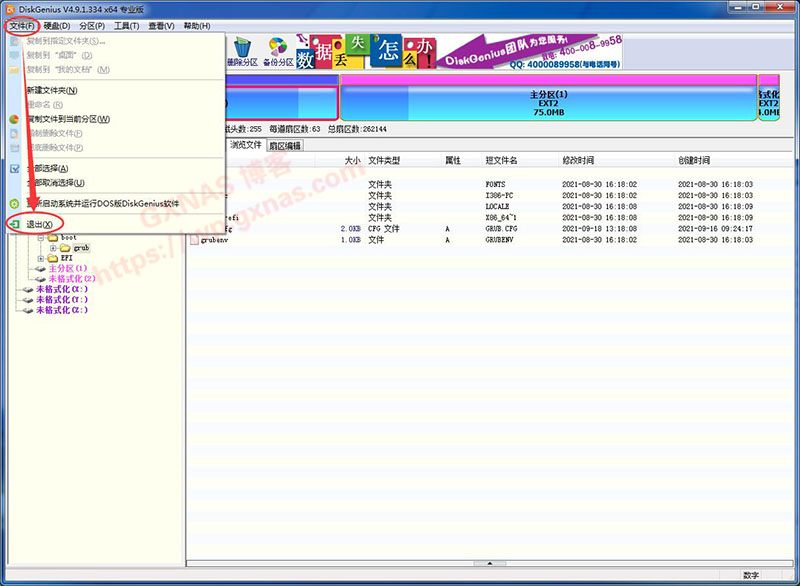Open the Disk (硬盘) menu
The height and width of the screenshot is (586, 800).
tap(56, 25)
